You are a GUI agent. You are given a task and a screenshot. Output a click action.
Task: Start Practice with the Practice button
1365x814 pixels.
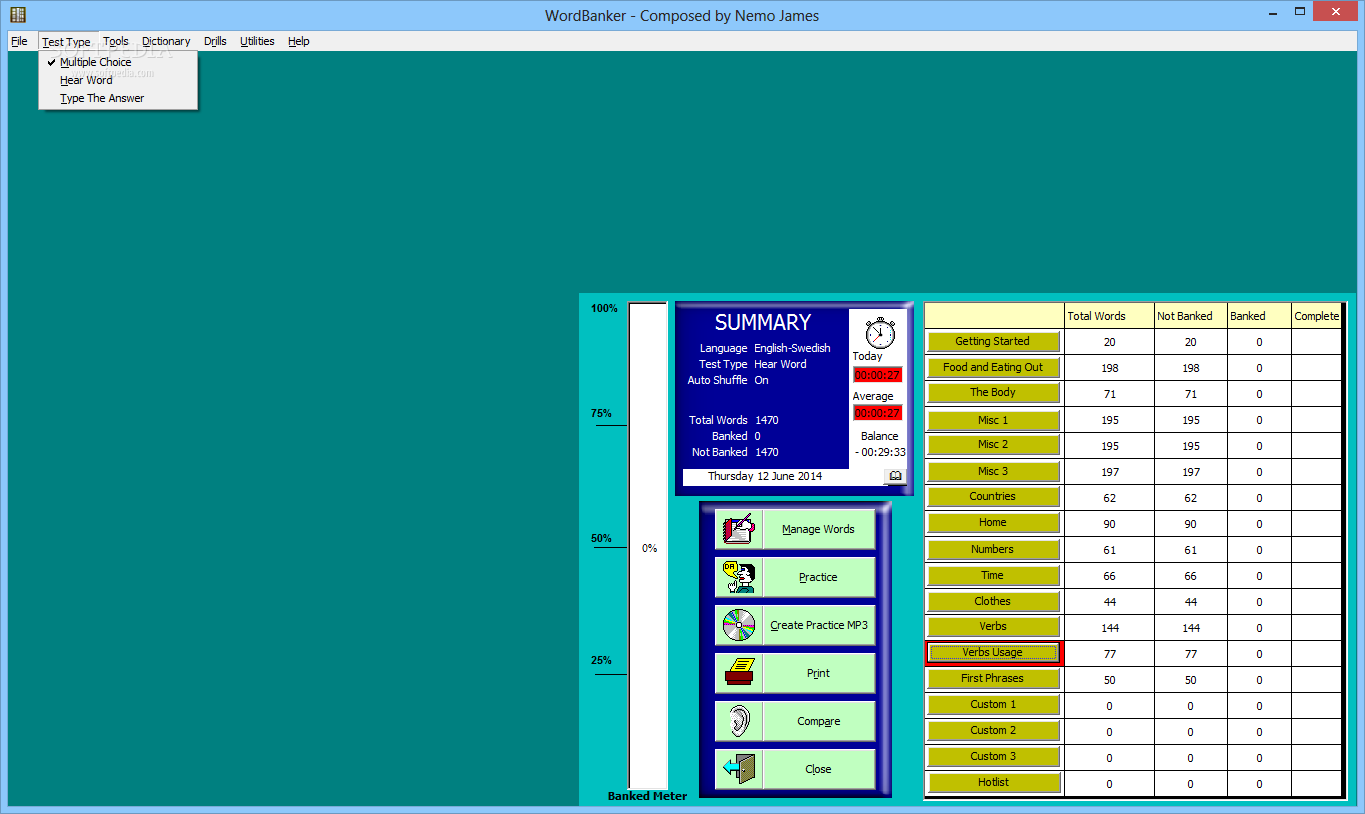[x=818, y=577]
